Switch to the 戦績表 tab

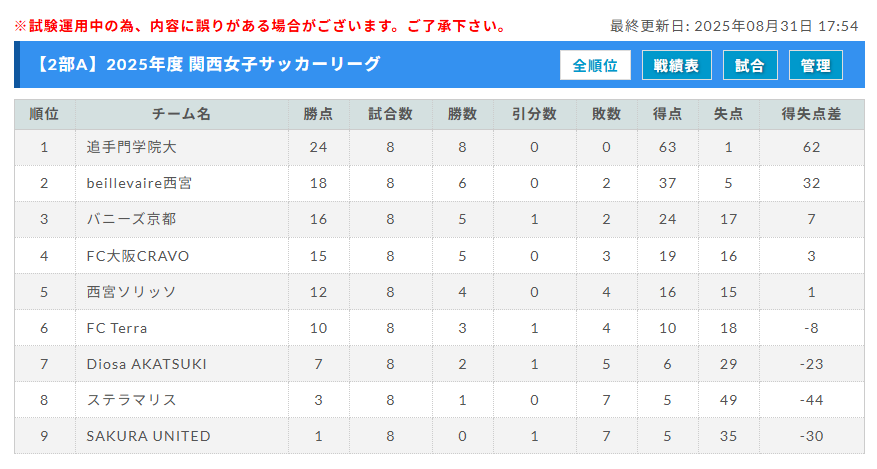(677, 65)
